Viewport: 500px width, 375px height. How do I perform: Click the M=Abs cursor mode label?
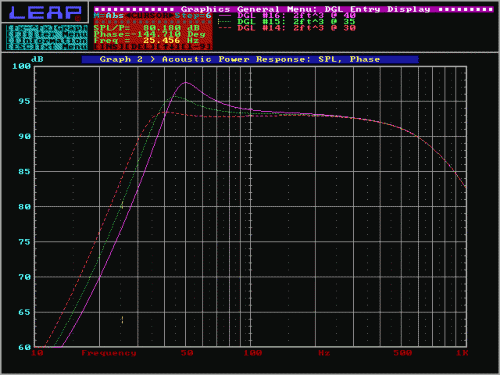tap(109, 15)
